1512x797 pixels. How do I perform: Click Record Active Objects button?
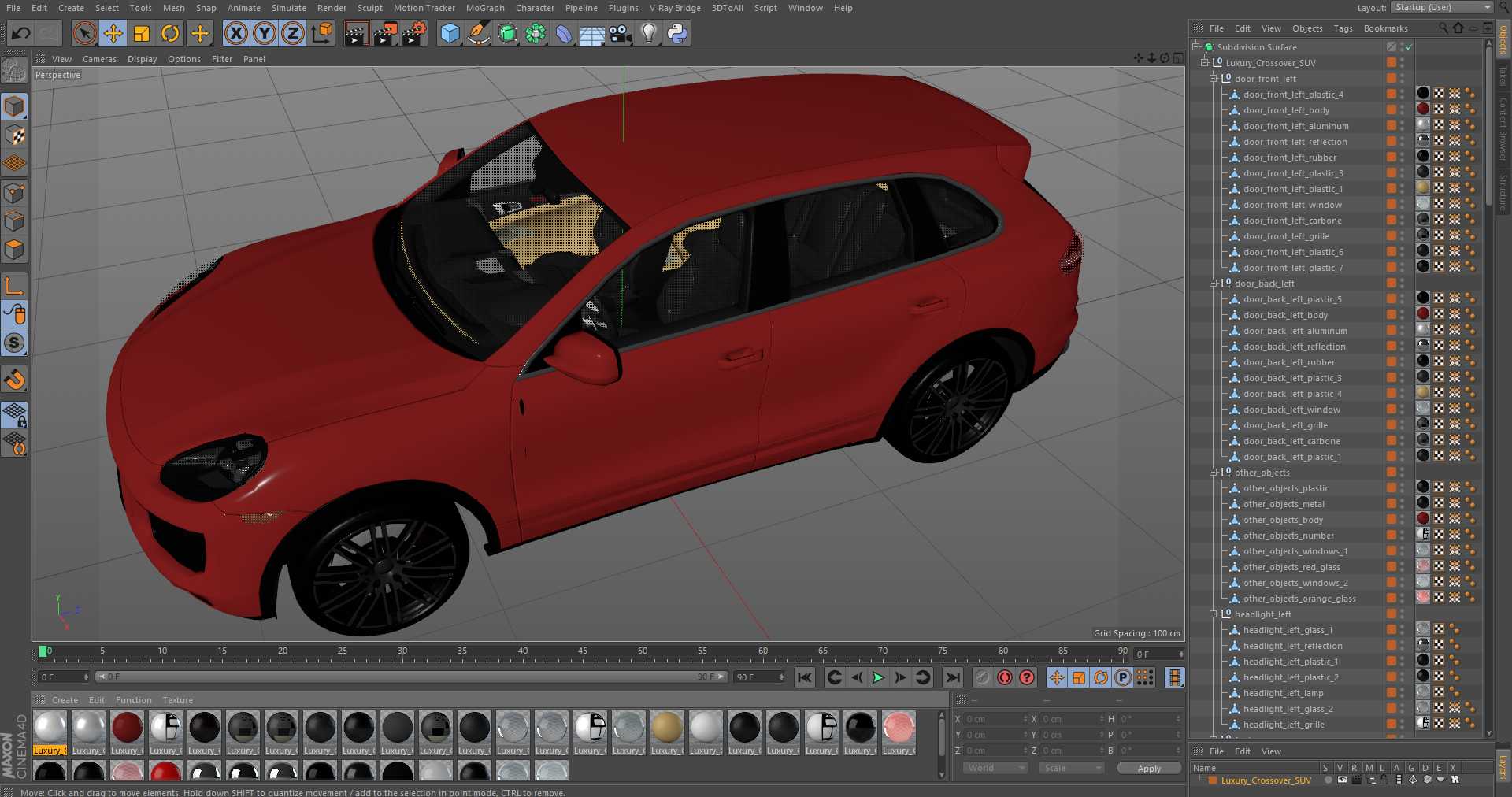click(983, 677)
